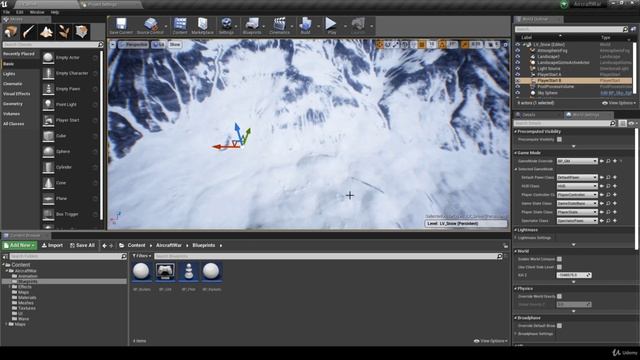Viewport: 640px width, 360px height.
Task: Open the Blueprints toolbar icon
Action: coord(252,24)
